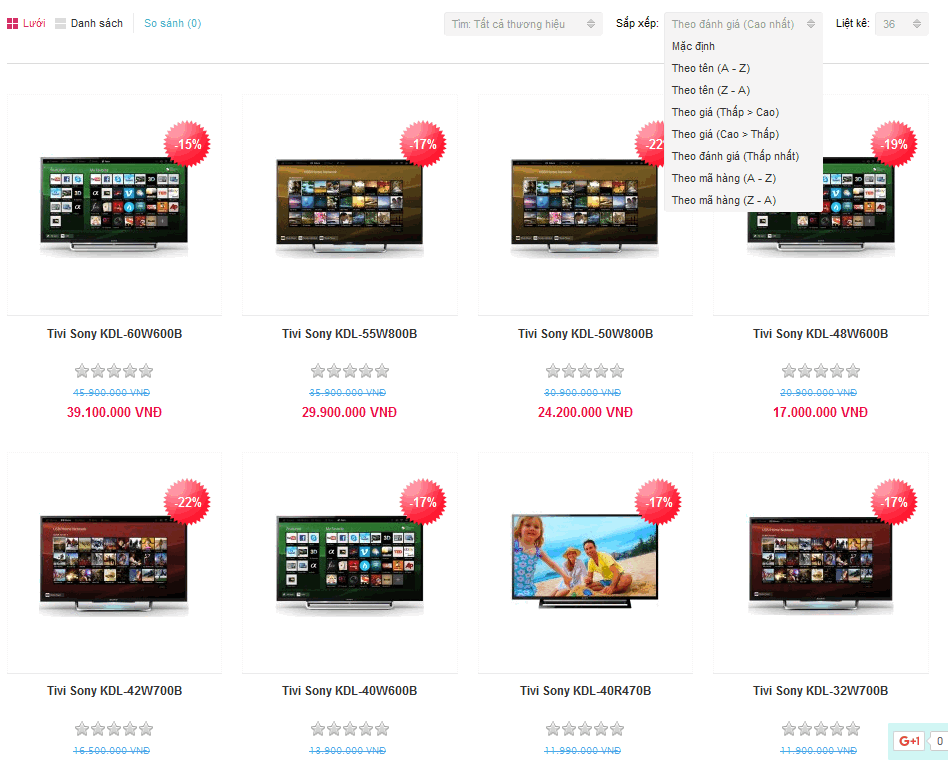Image resolution: width=948 pixels, height=760 pixels.
Task: Click the -17% badge on KDL-40W600B
Action: click(423, 502)
